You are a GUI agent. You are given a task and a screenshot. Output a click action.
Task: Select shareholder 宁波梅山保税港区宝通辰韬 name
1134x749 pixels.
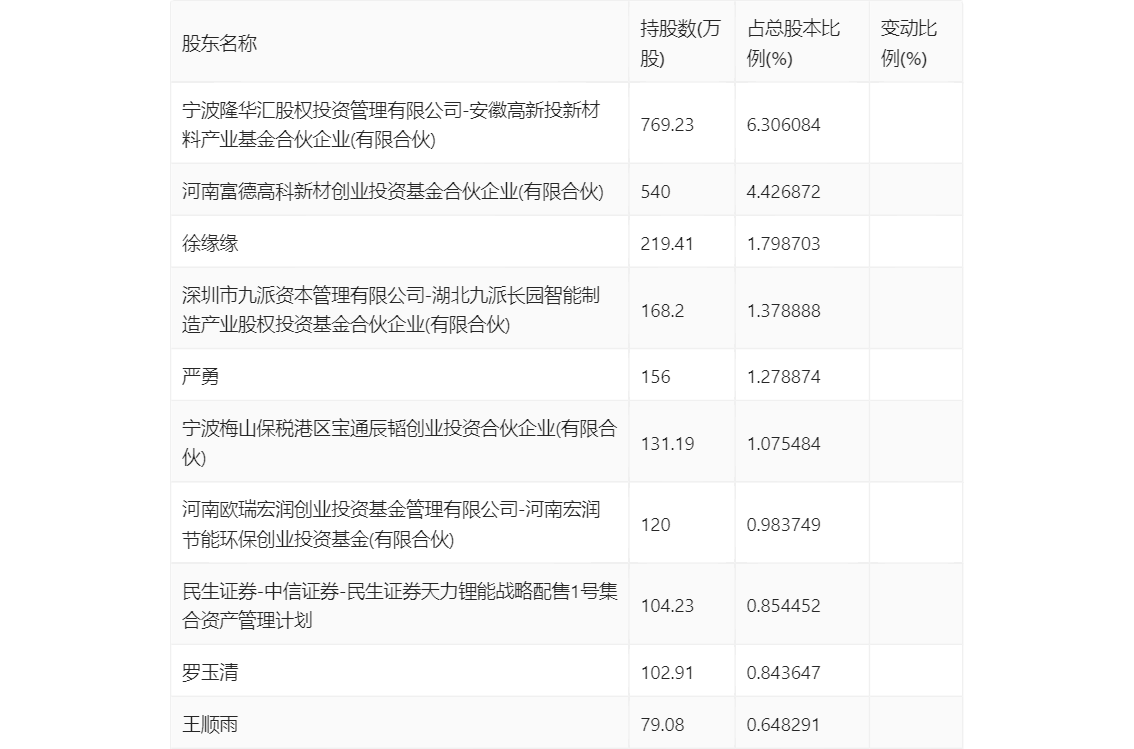pos(399,442)
